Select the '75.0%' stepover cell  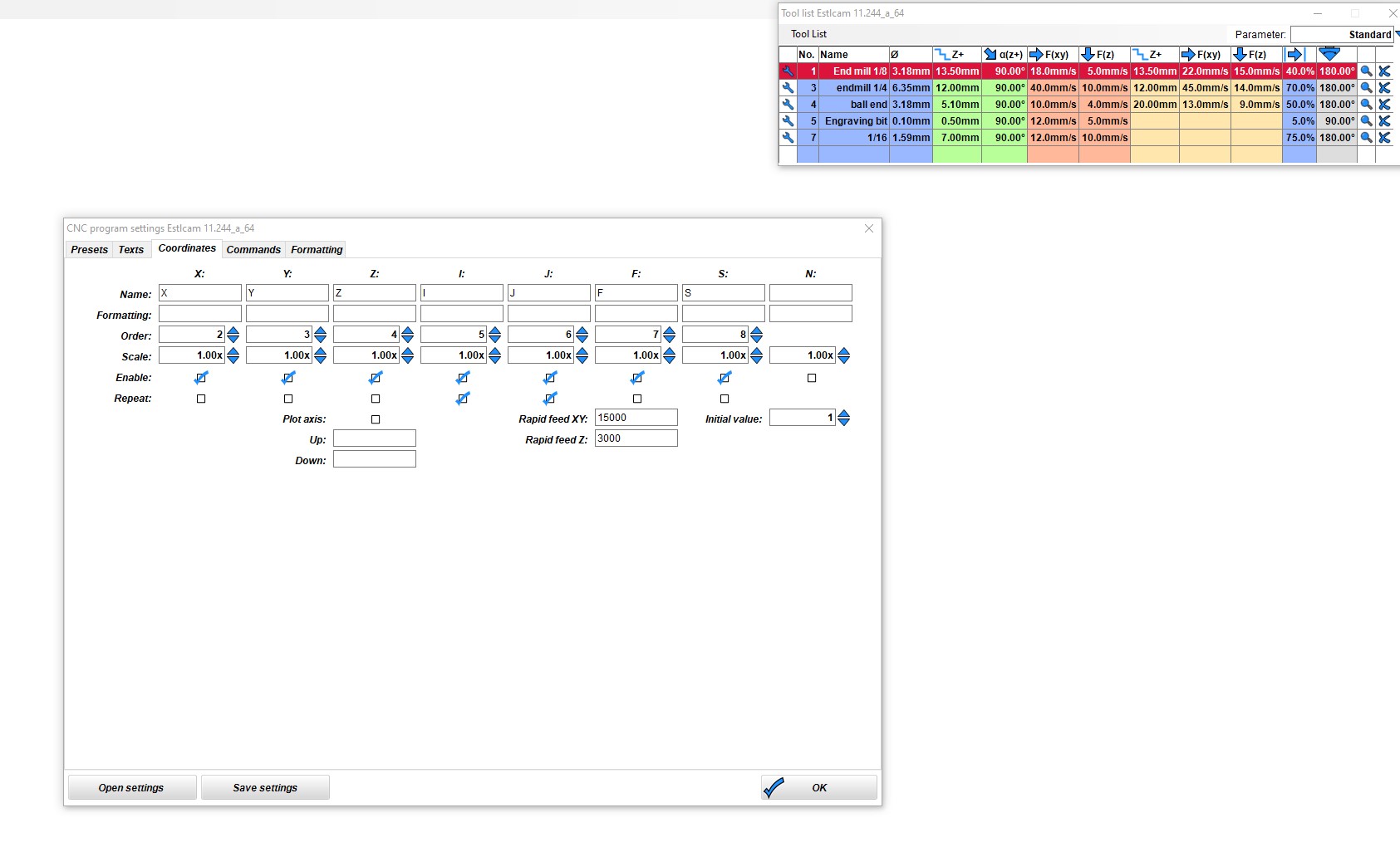[1299, 138]
